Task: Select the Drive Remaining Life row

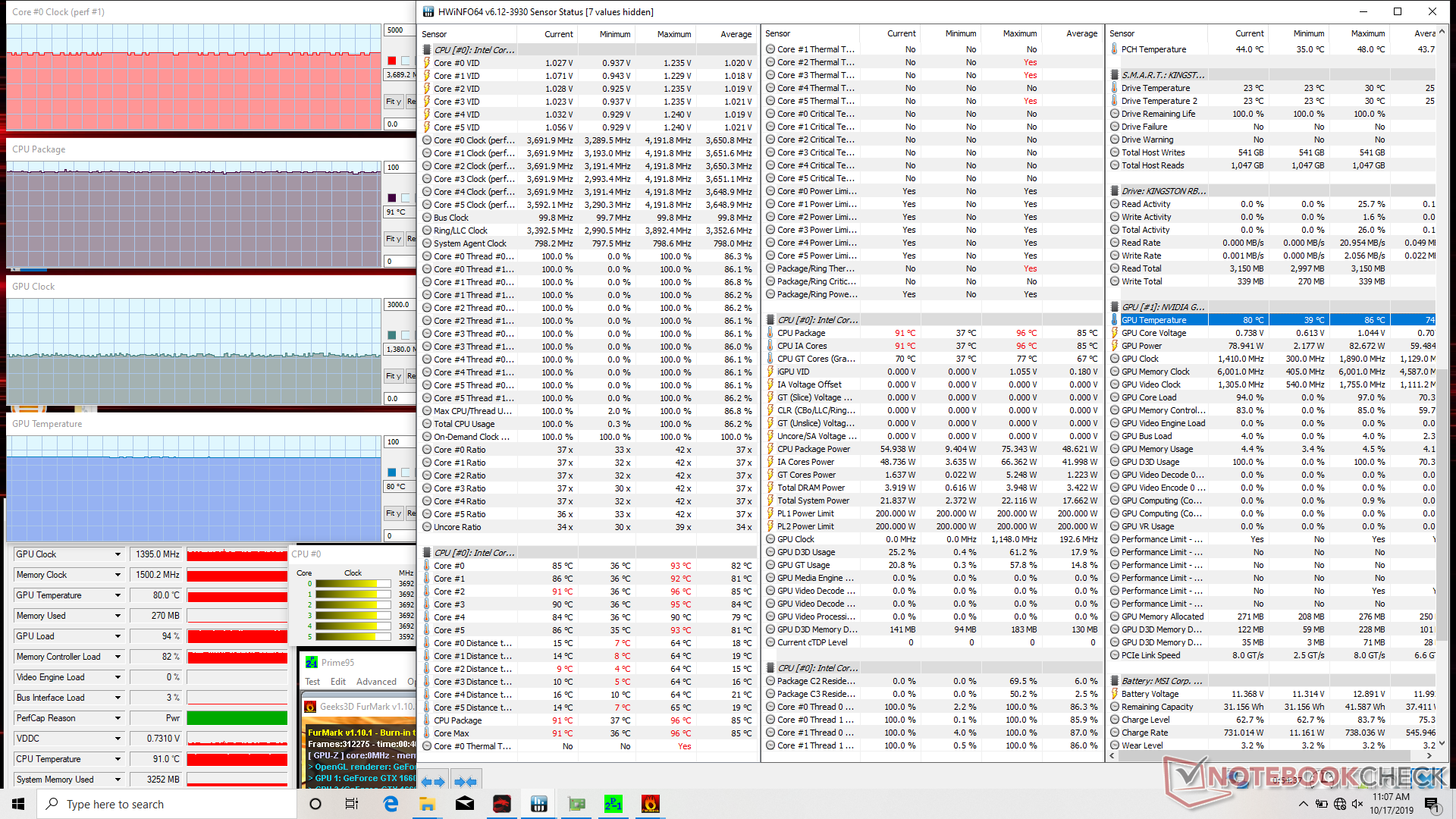Action: [x=1272, y=114]
